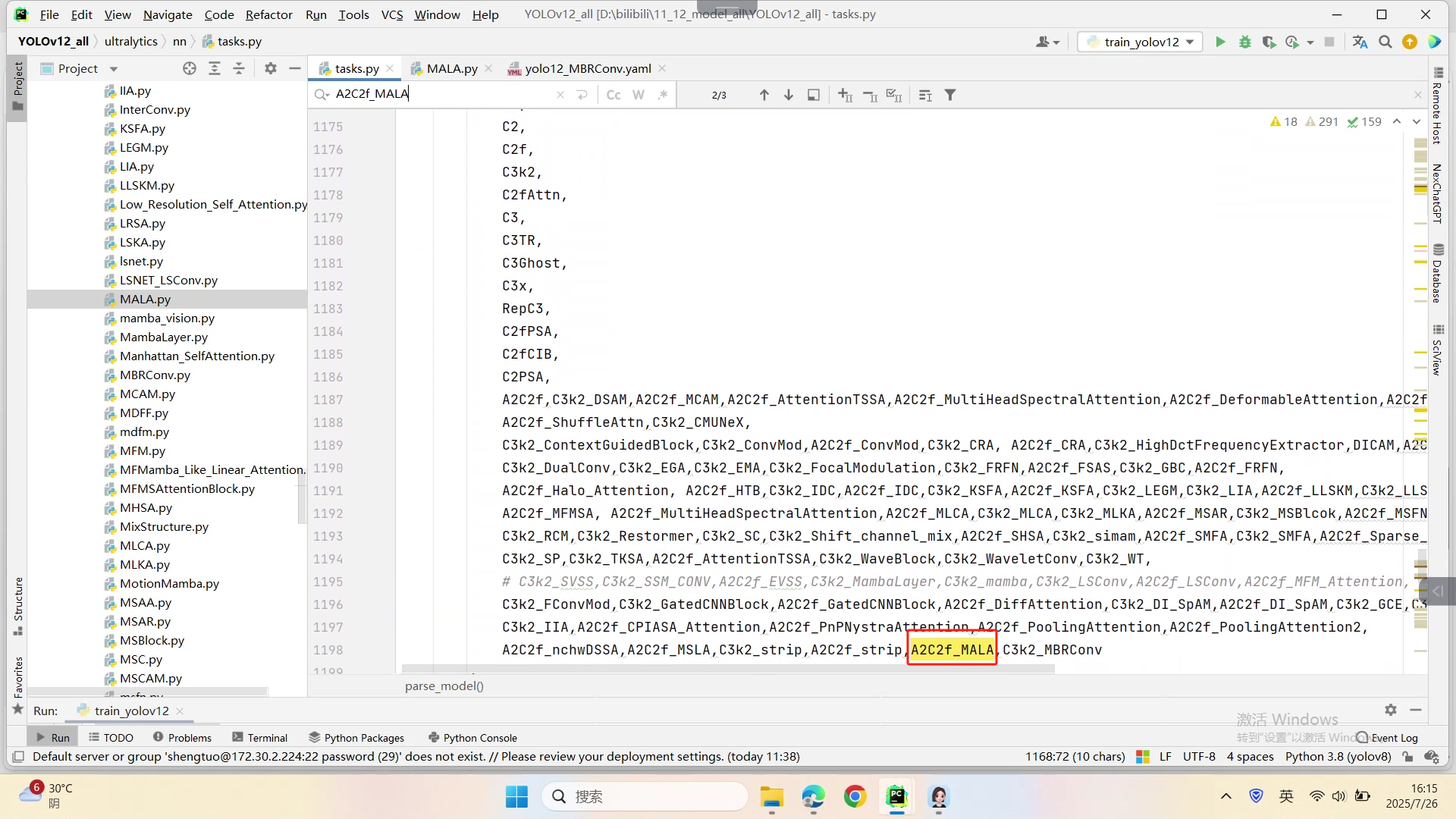
Task: Open the user icon dropdown arrow
Action: 1056,42
